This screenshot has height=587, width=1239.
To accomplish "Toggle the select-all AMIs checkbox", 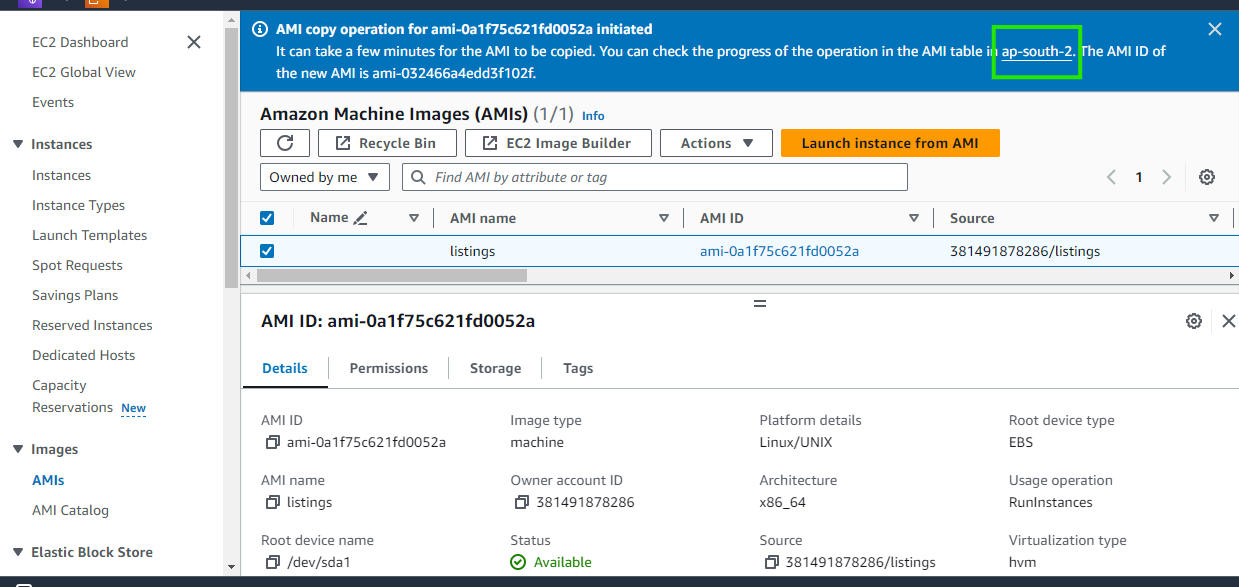I will coord(267,218).
